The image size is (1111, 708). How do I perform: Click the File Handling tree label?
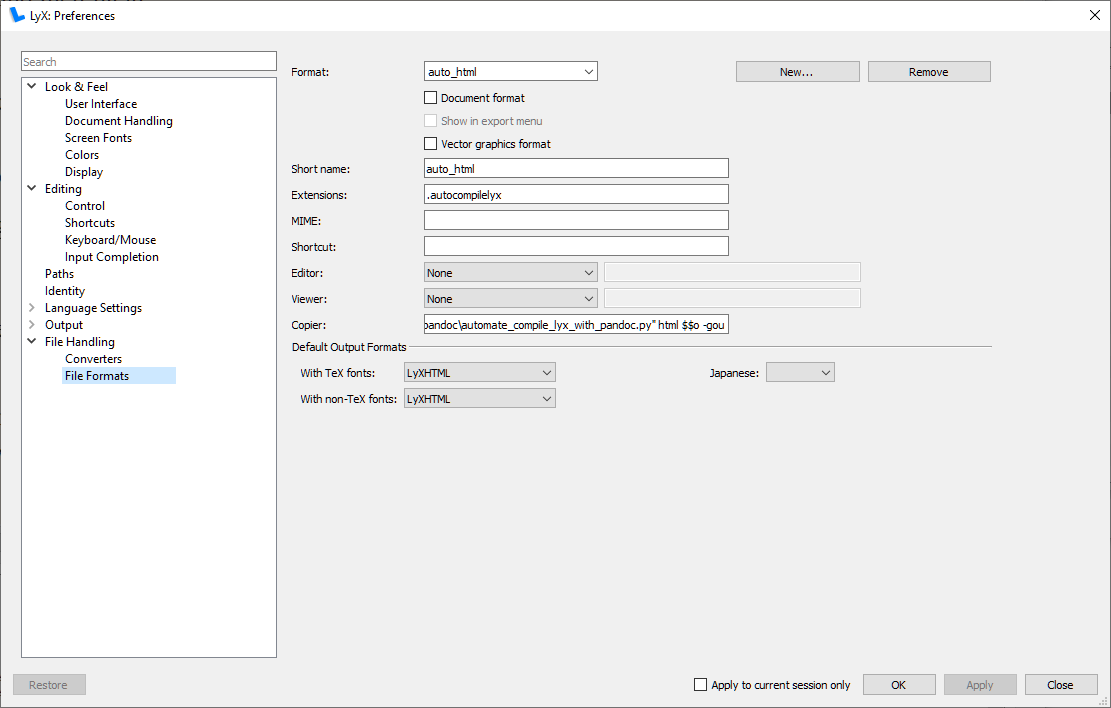click(x=79, y=342)
